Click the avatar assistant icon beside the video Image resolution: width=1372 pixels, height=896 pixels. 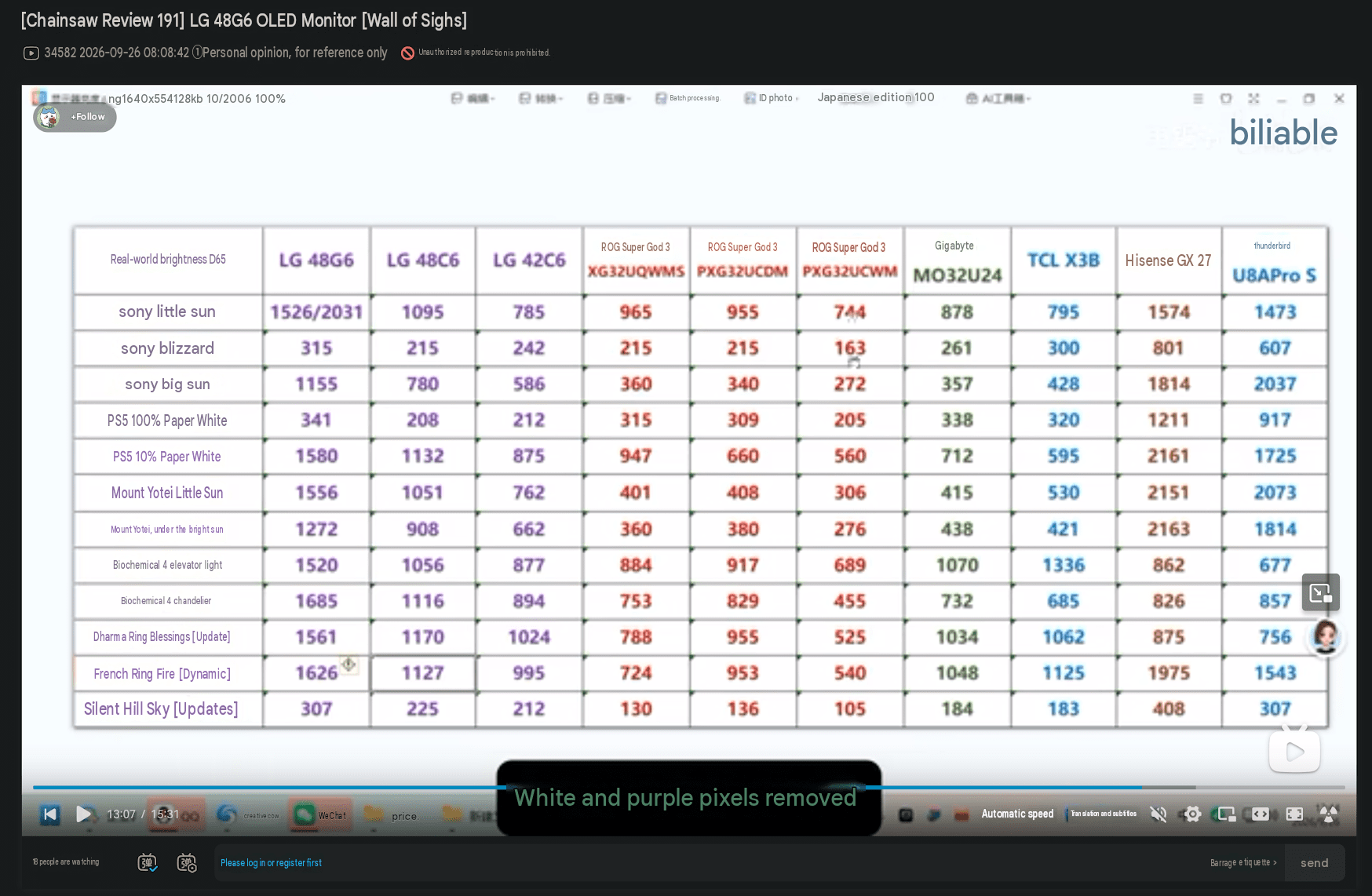(1326, 636)
